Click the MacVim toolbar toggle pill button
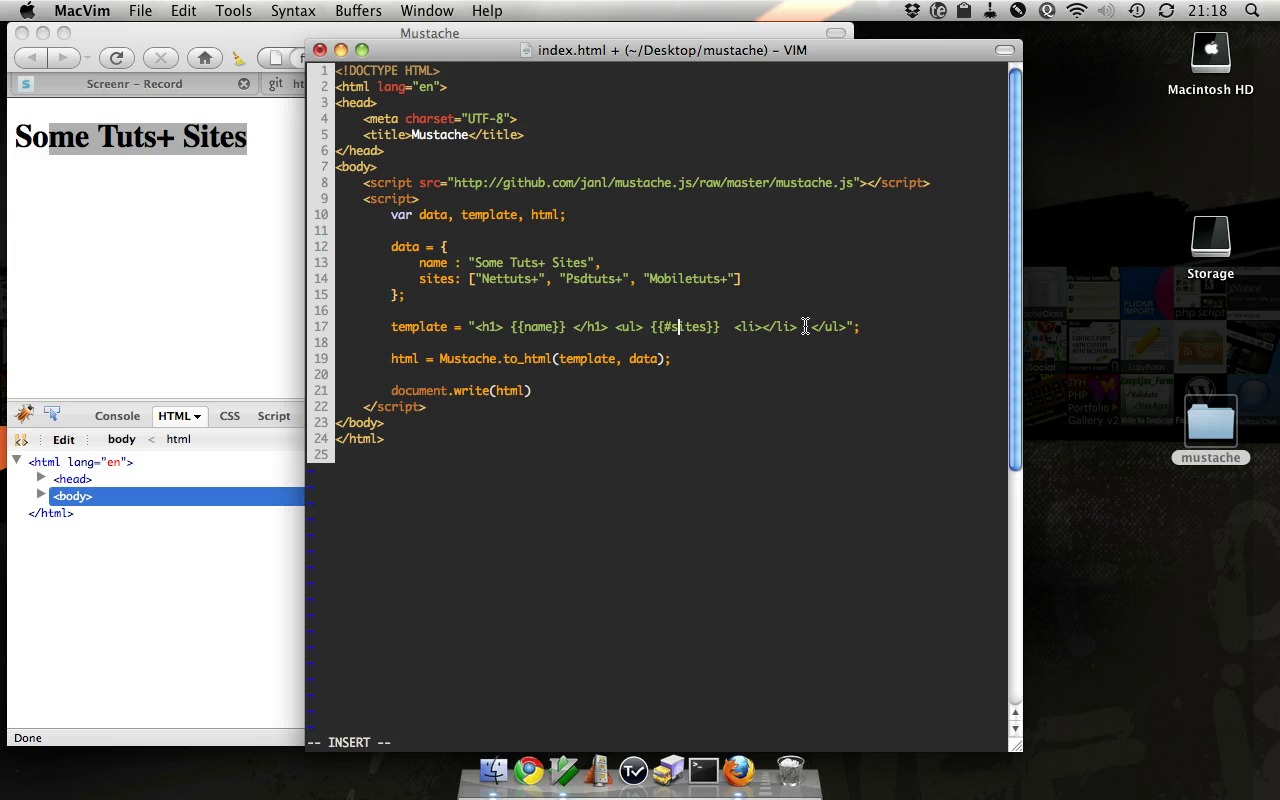 point(1005,50)
